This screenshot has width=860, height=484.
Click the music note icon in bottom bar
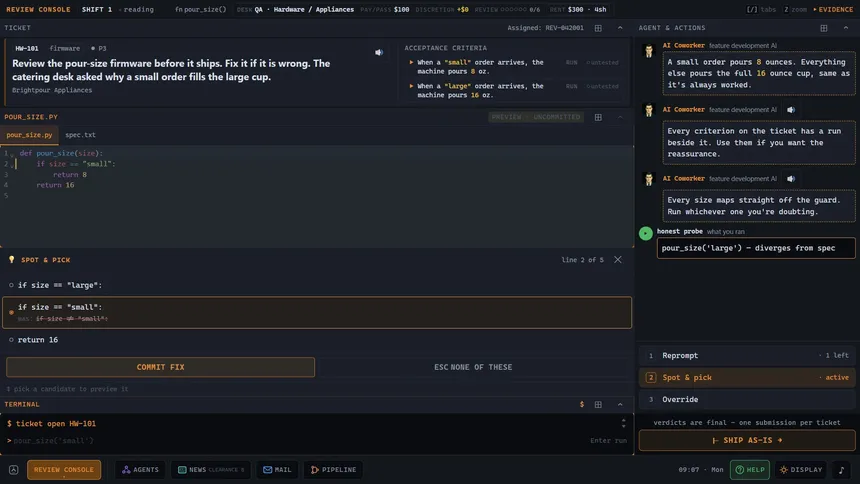pyautogui.click(x=841, y=470)
